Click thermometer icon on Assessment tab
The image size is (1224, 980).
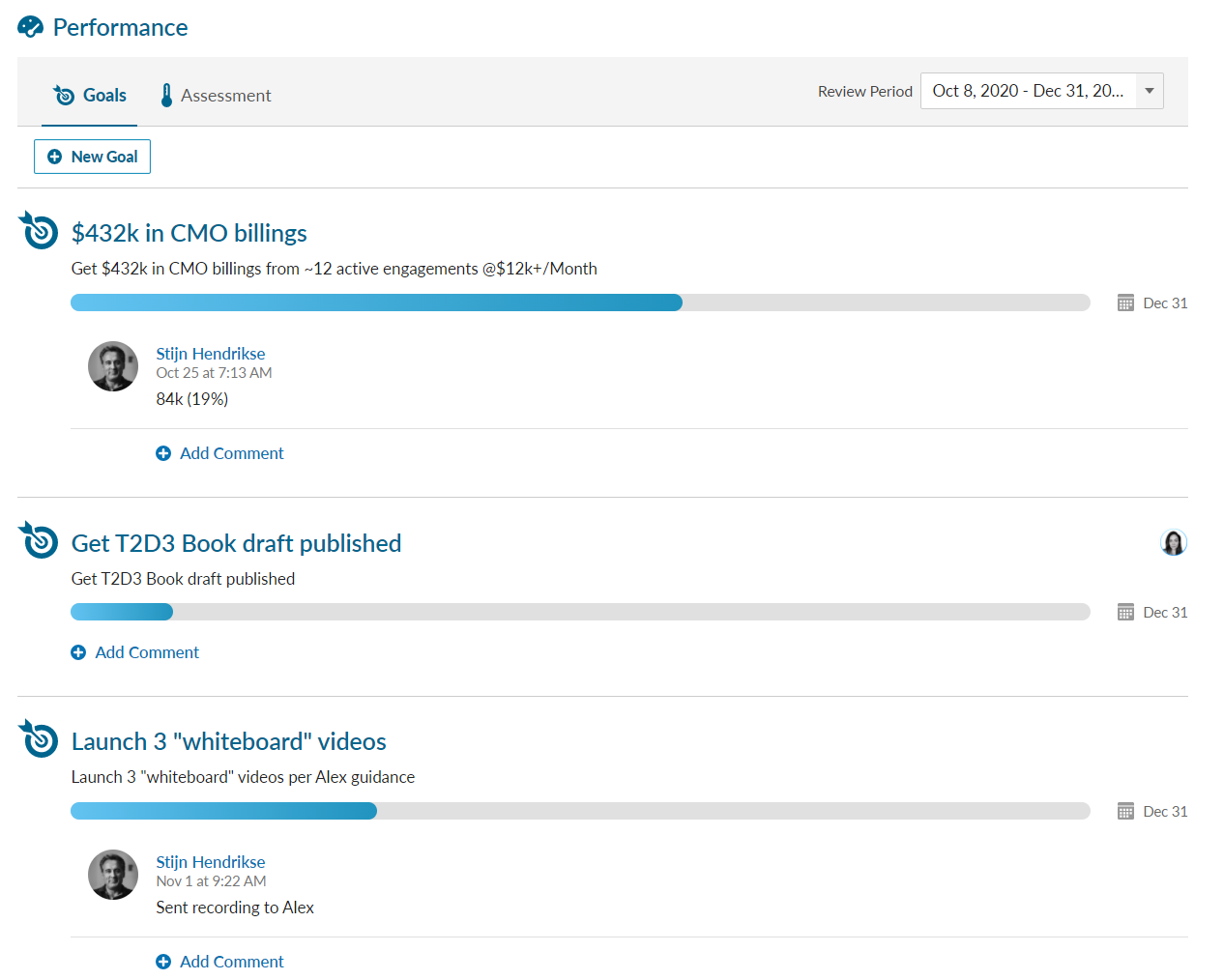pyautogui.click(x=166, y=96)
